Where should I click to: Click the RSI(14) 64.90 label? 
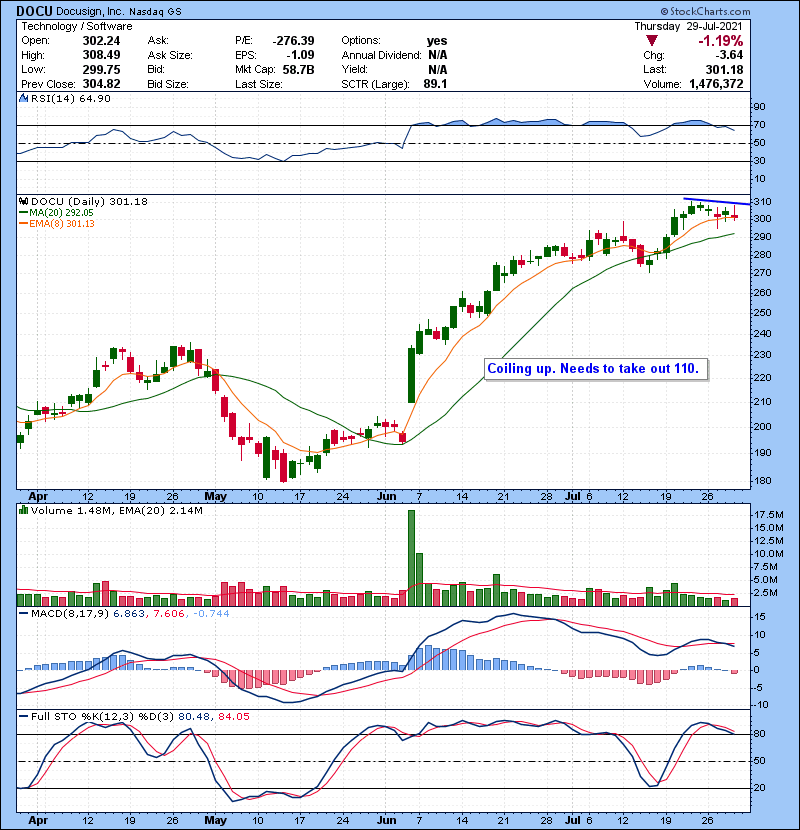coord(71,98)
